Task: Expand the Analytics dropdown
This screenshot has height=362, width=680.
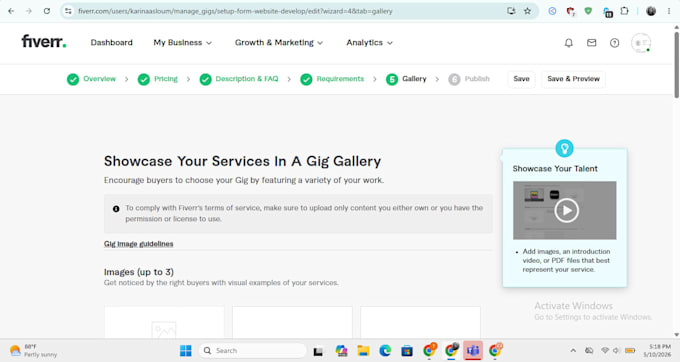Action: tap(369, 42)
